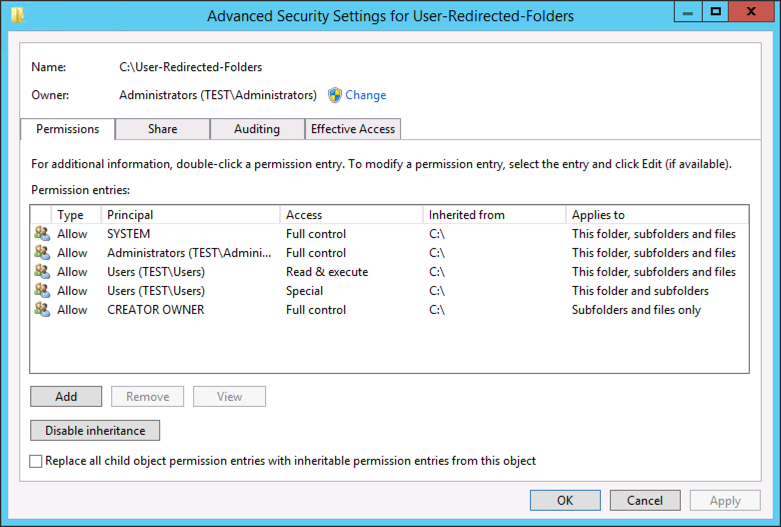
Task: Sort by the Inherited from column header
Action: 495,215
